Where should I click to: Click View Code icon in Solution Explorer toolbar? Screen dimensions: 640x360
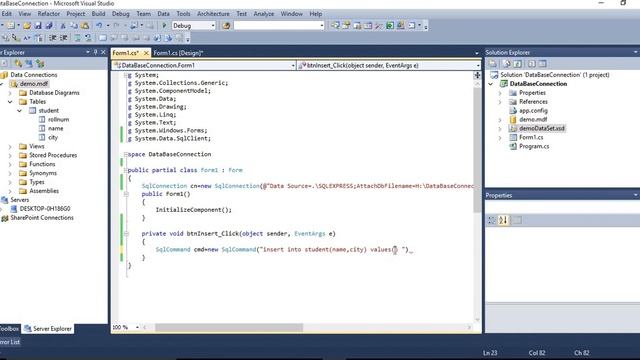531,64
